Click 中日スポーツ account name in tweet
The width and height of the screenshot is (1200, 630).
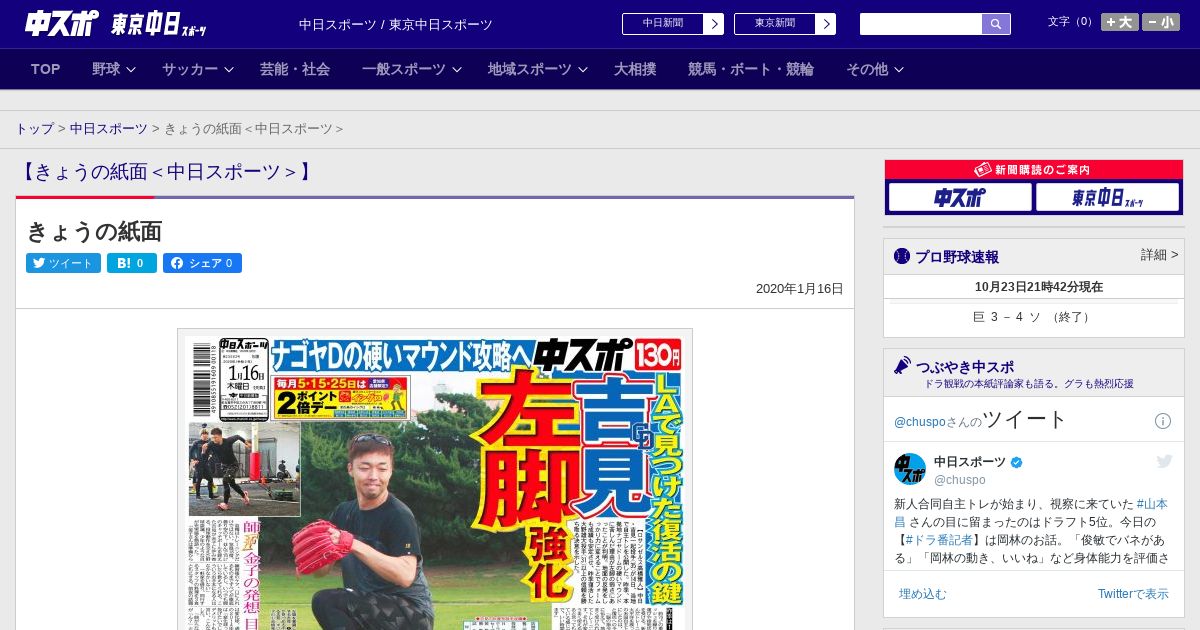click(x=970, y=461)
